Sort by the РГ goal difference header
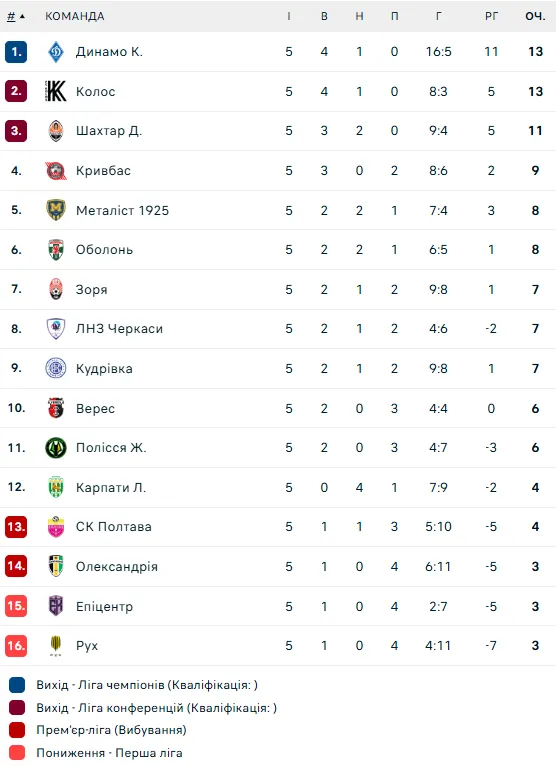 tap(491, 16)
